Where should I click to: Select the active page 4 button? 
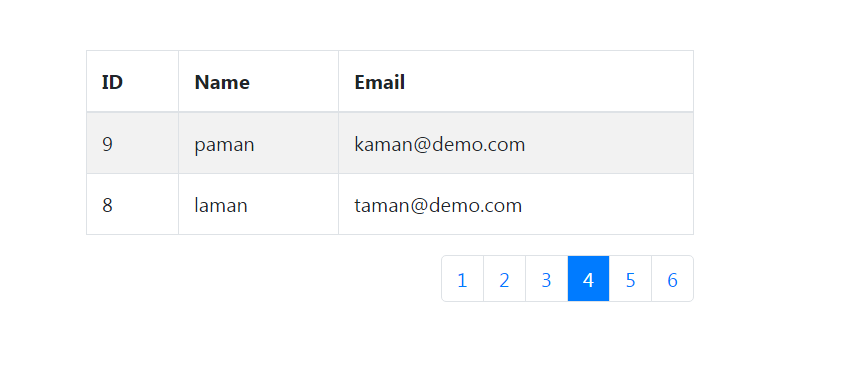tap(589, 278)
